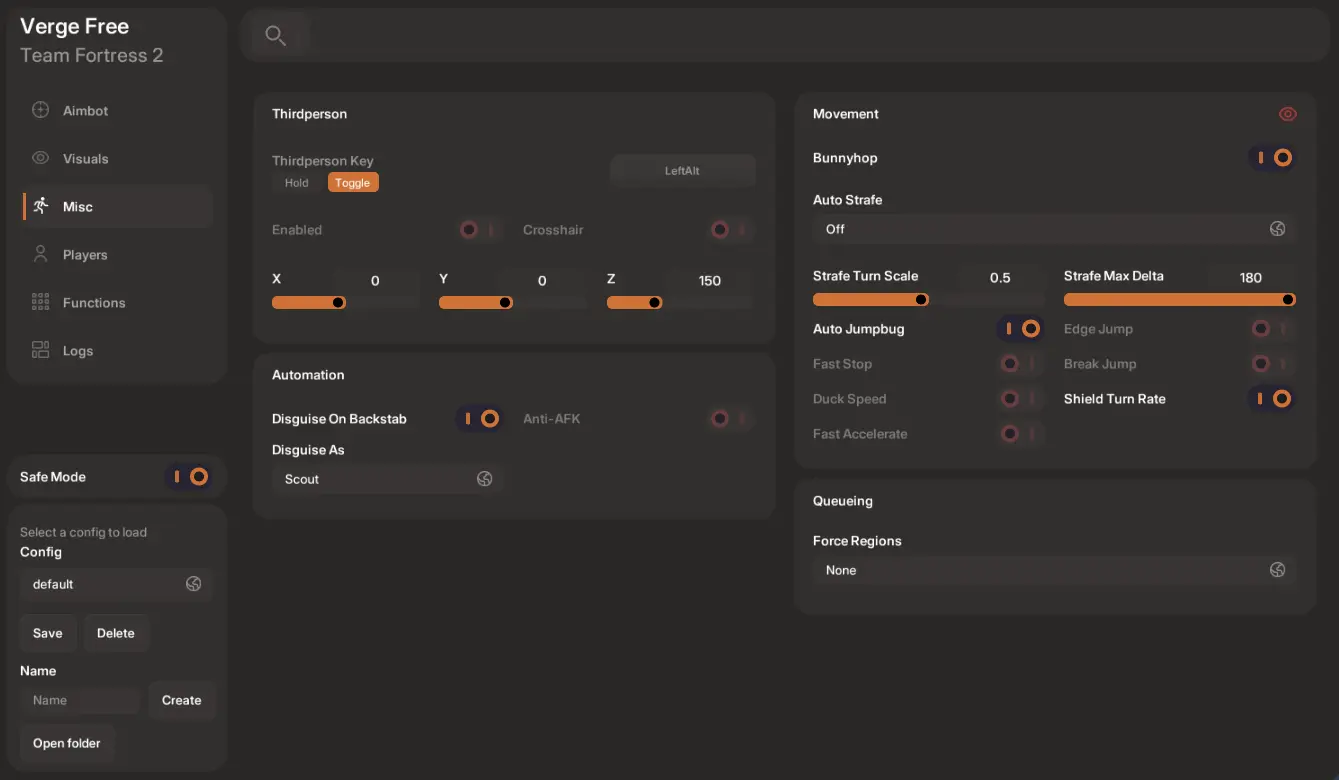This screenshot has width=1339, height=780.
Task: Click the Players person icon
Action: coord(40,254)
